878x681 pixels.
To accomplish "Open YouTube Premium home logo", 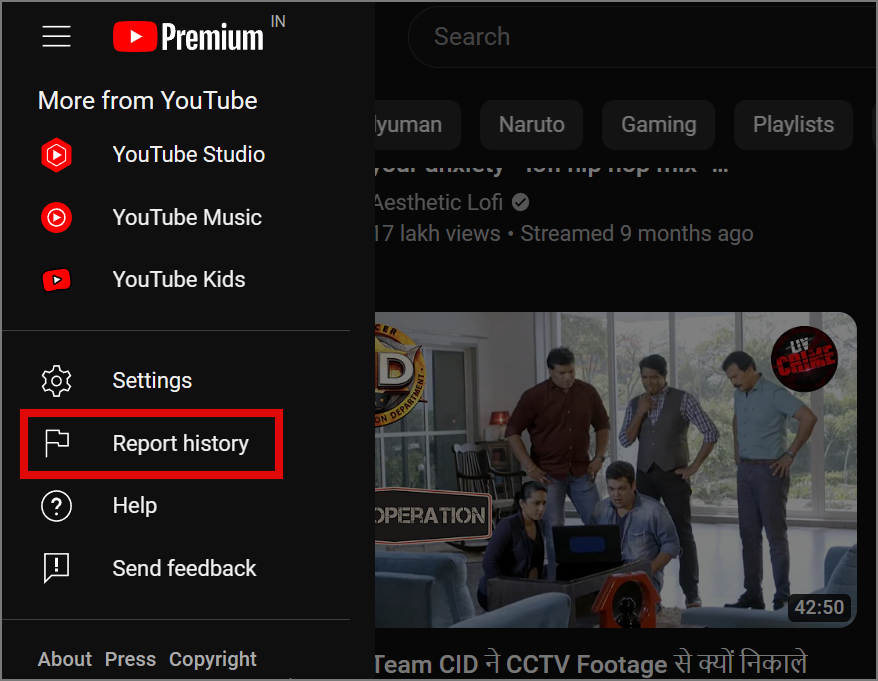I will coord(188,37).
